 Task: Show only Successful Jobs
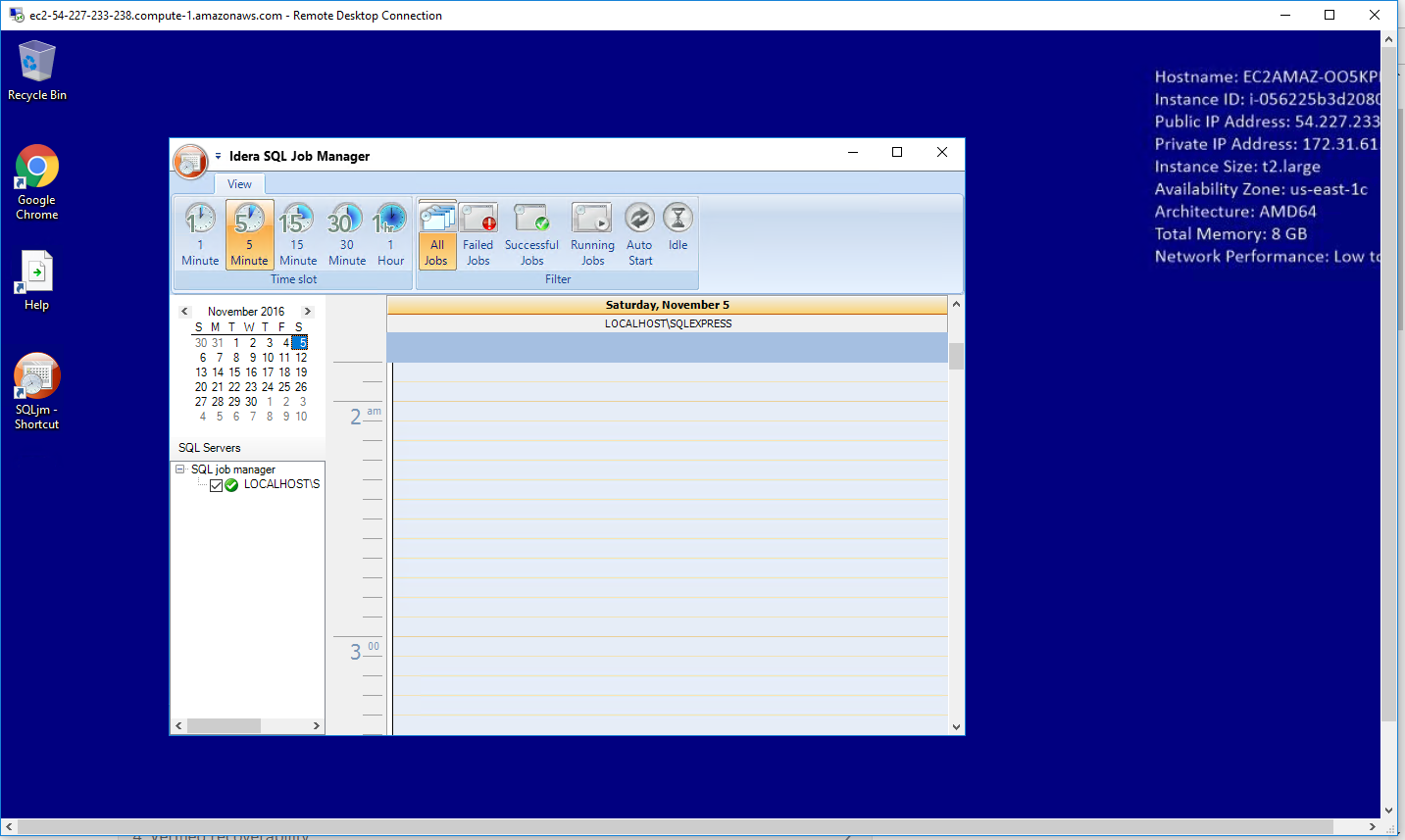(531, 234)
